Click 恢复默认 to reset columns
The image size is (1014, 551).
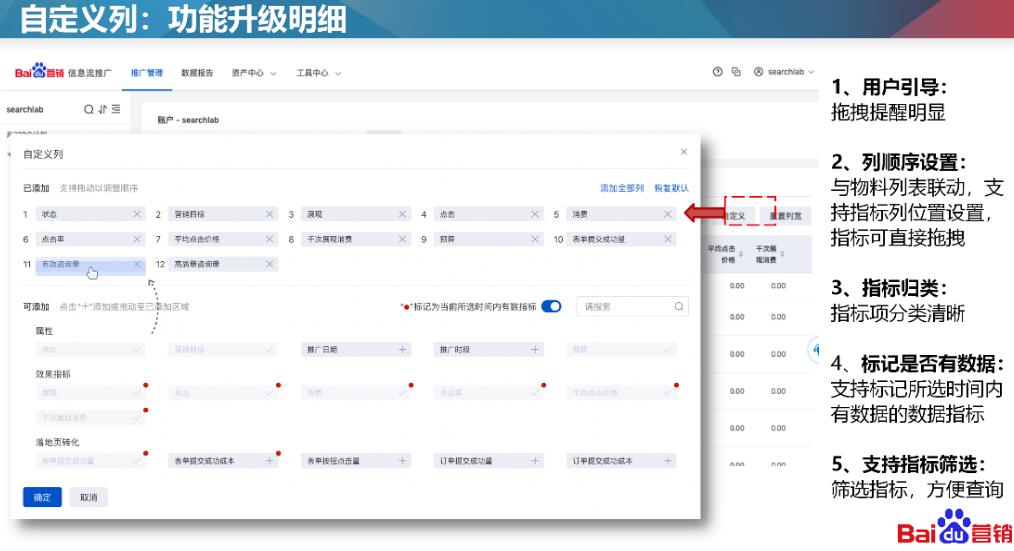pos(671,188)
